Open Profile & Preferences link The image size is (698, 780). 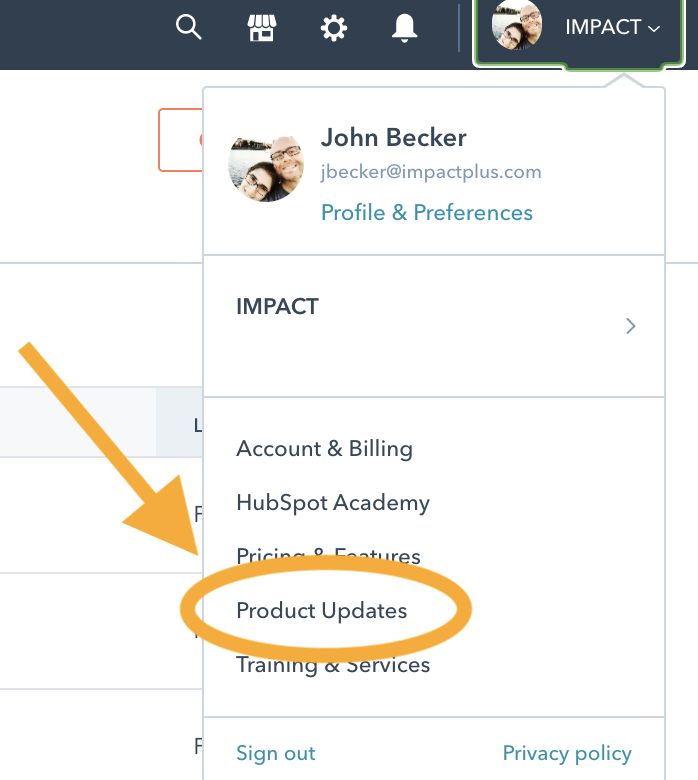click(x=427, y=212)
